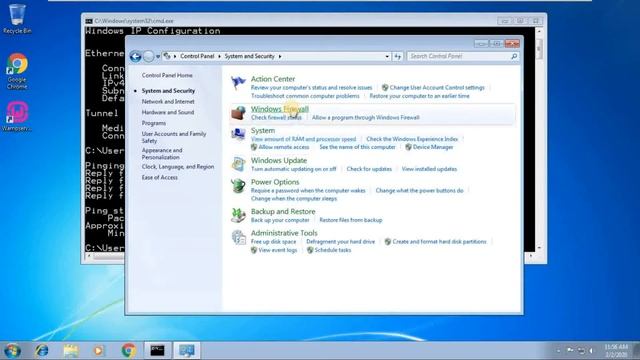Click the search magnifier icon

514,56
